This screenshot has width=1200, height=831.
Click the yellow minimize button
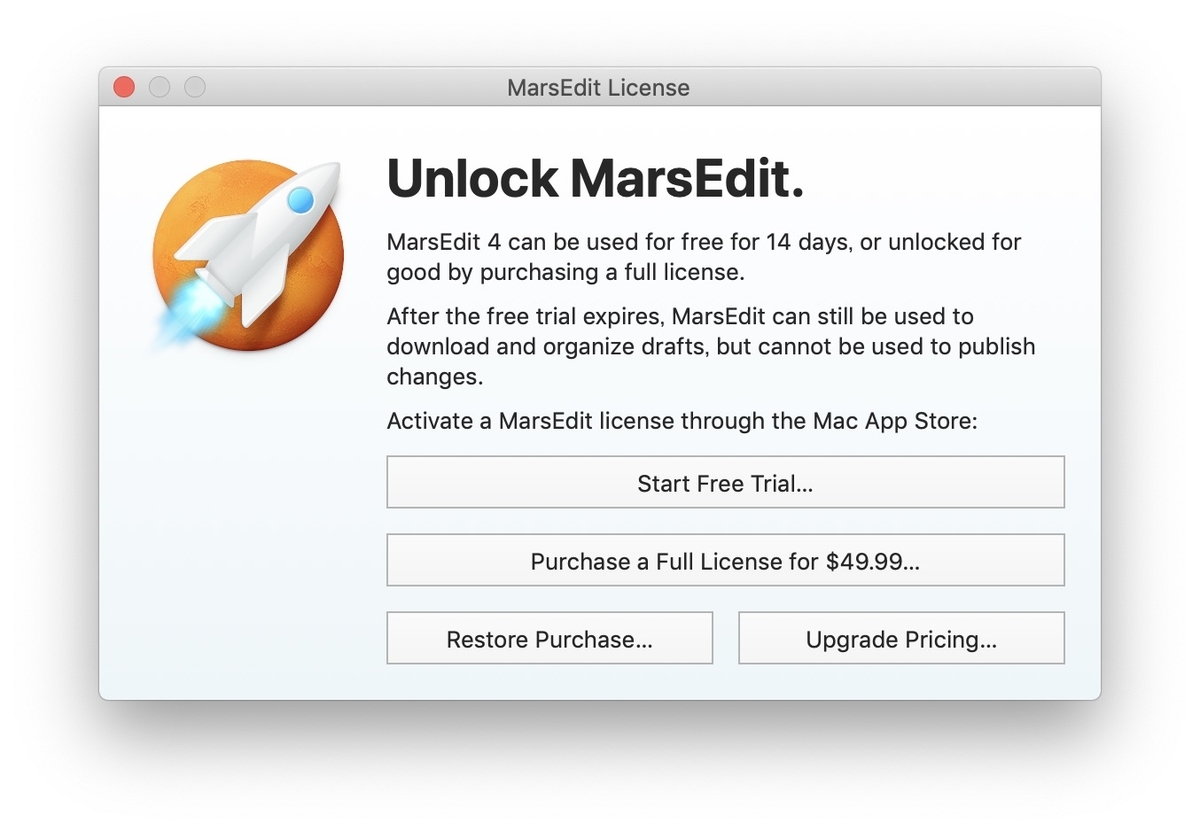pos(160,87)
